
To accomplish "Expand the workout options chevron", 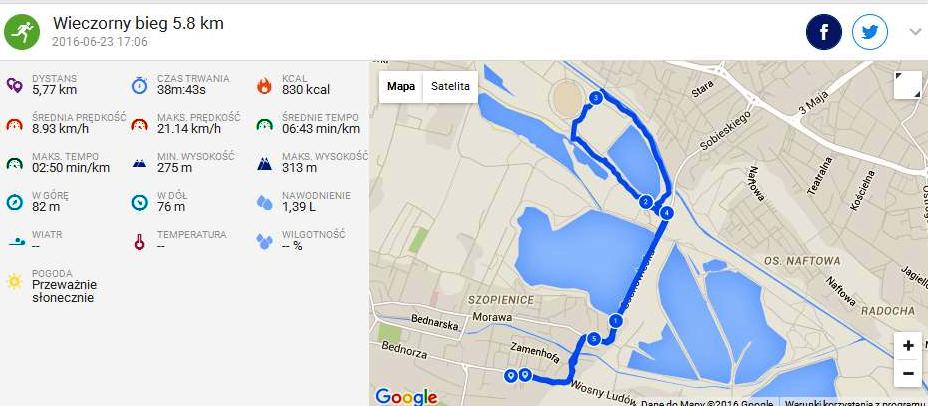I will pos(915,32).
